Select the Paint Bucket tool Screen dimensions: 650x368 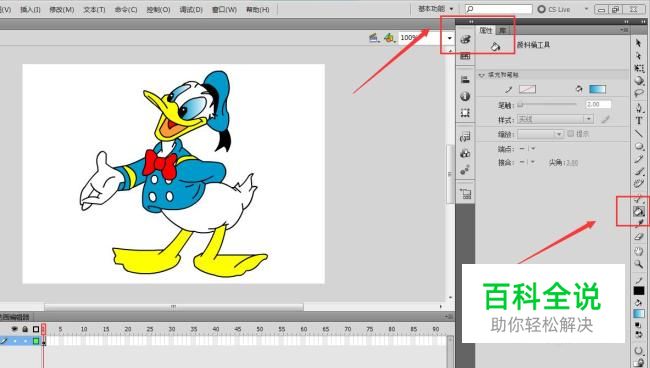639,212
